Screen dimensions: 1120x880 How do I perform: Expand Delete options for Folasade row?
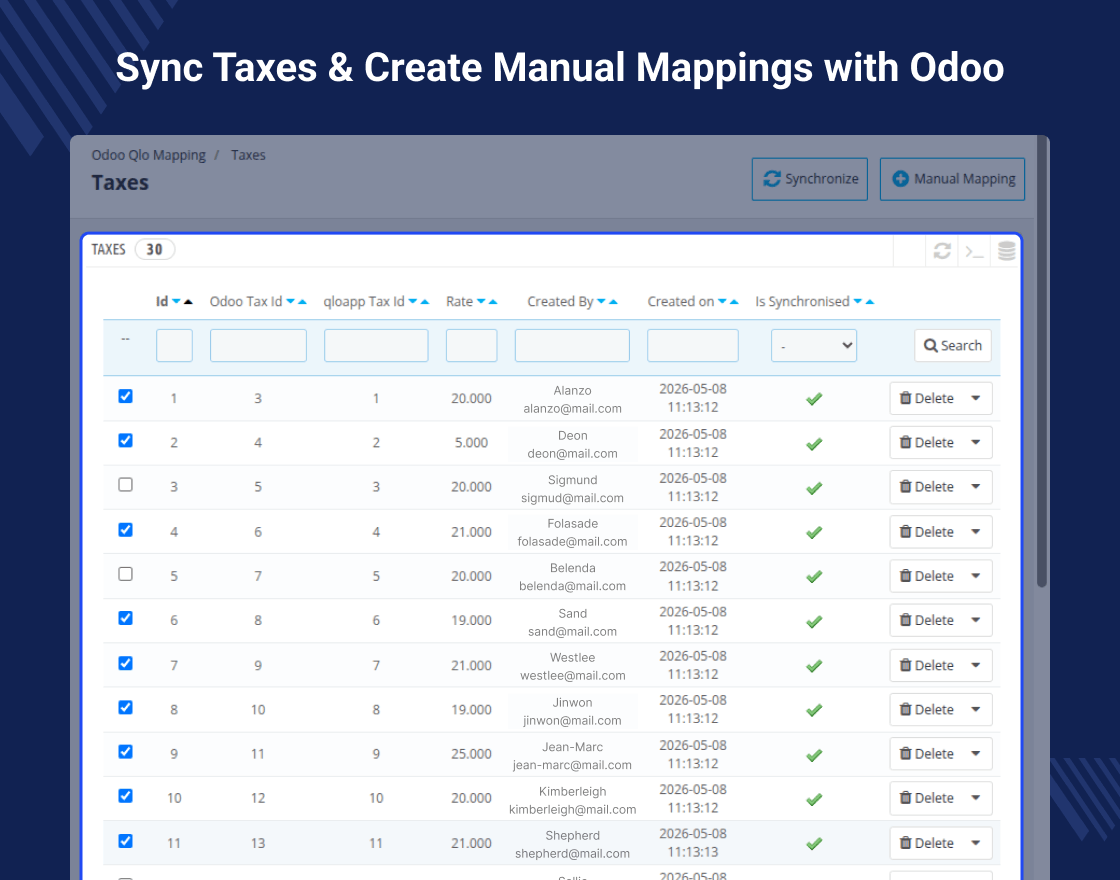(x=976, y=531)
